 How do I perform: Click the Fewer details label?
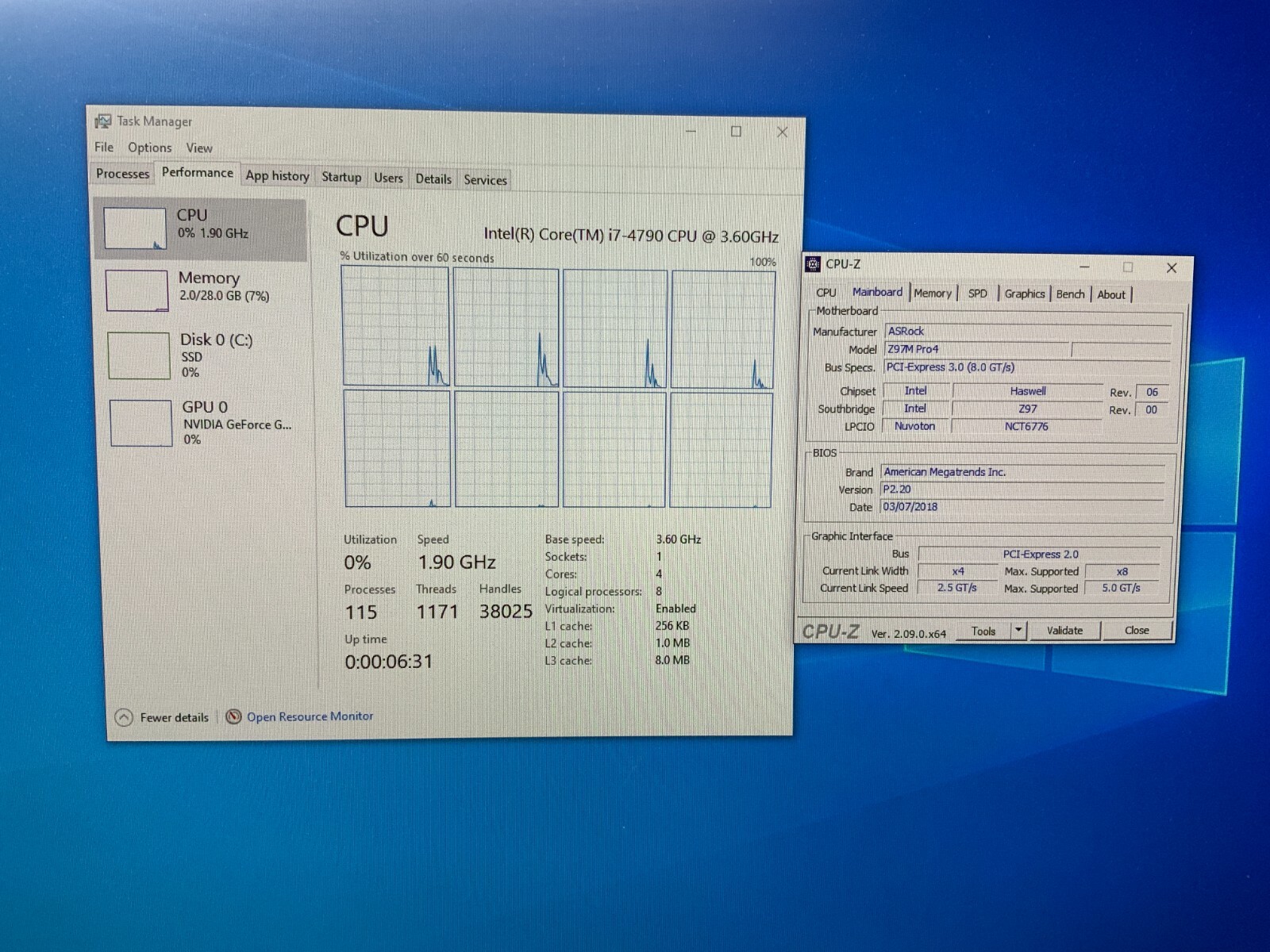[174, 717]
